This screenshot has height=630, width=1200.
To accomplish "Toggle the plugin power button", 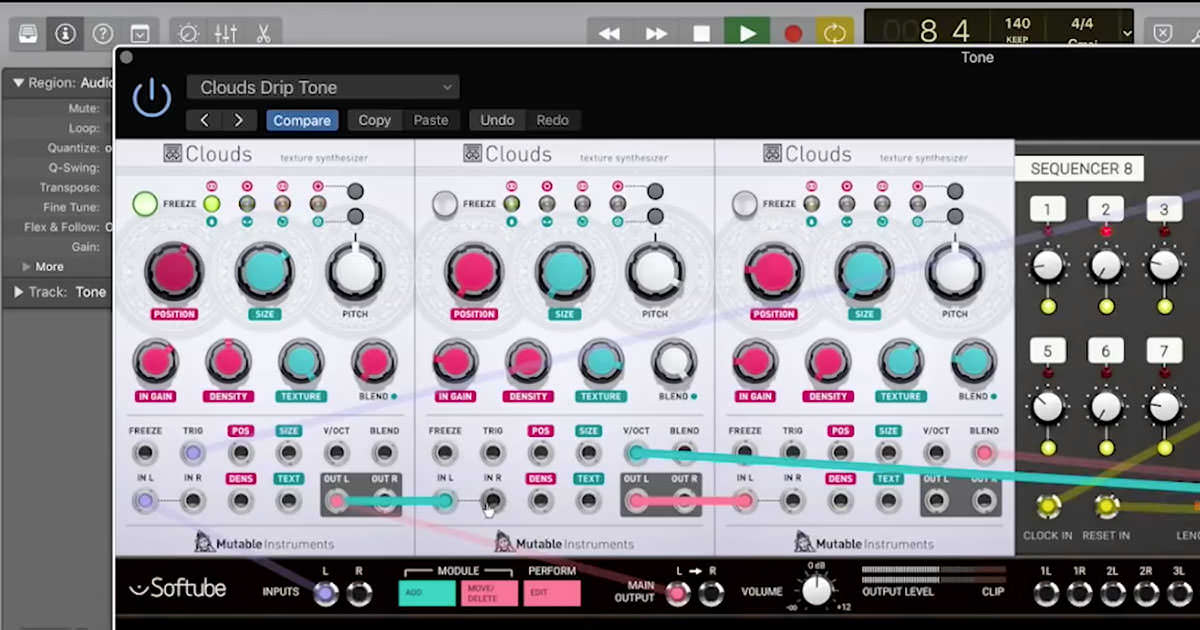I will 152,98.
